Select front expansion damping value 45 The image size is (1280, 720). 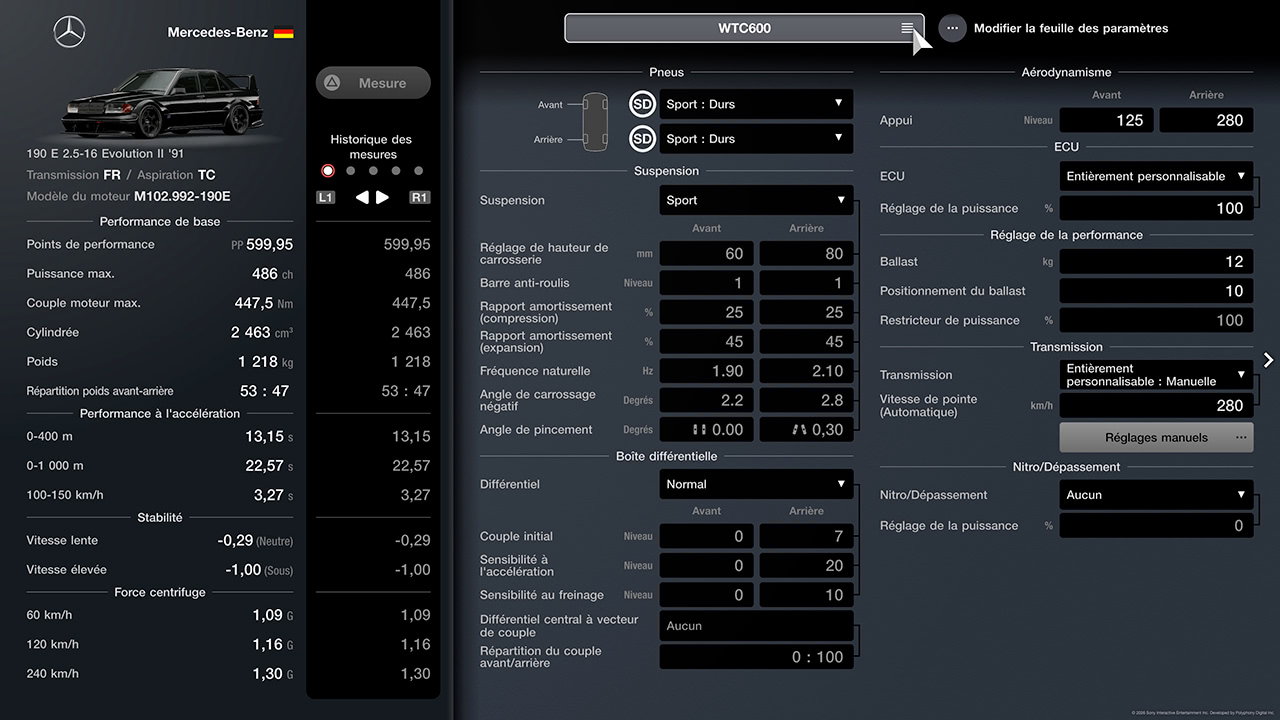(707, 342)
